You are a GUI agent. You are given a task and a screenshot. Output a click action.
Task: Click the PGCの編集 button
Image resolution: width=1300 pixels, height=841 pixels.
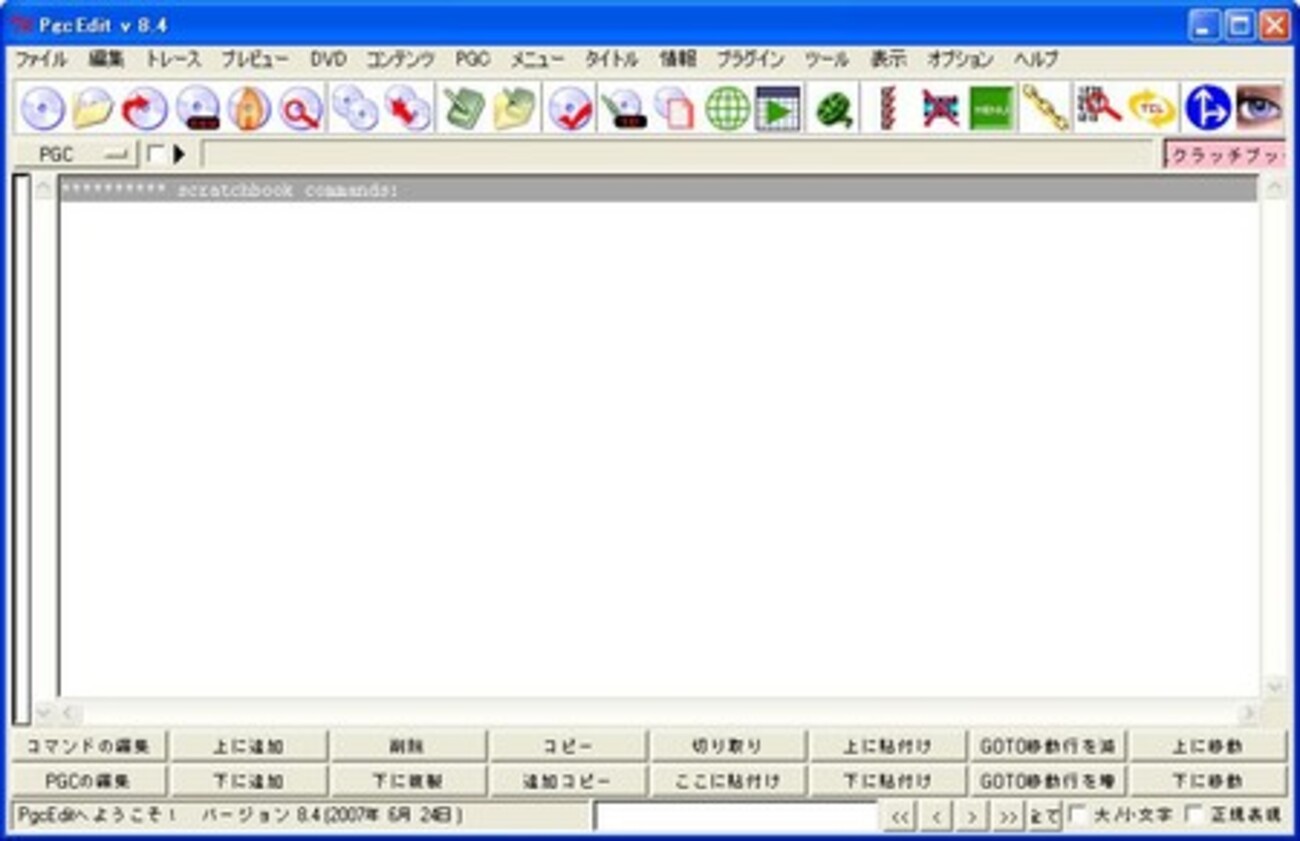pyautogui.click(x=88, y=780)
